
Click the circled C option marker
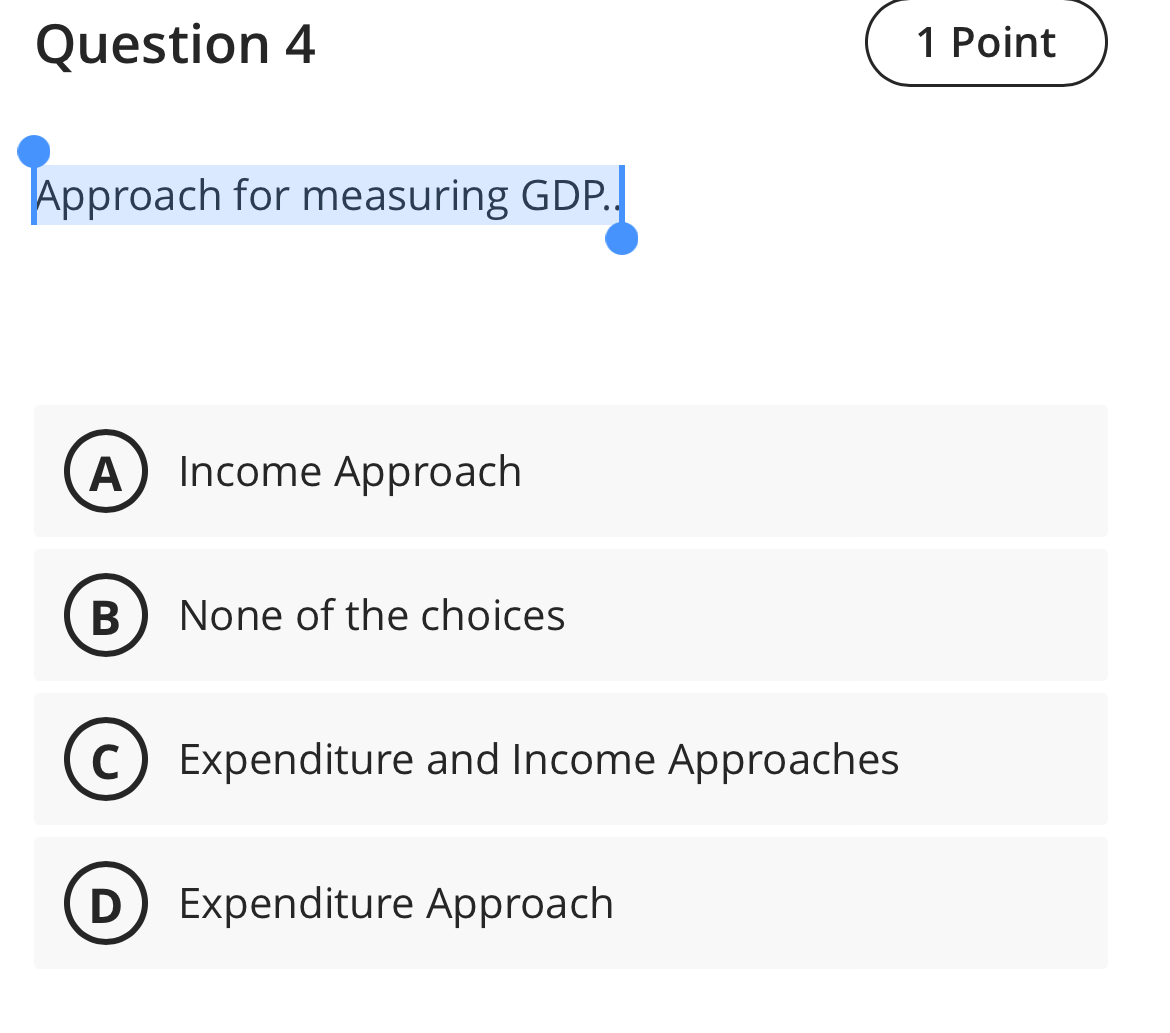click(106, 759)
